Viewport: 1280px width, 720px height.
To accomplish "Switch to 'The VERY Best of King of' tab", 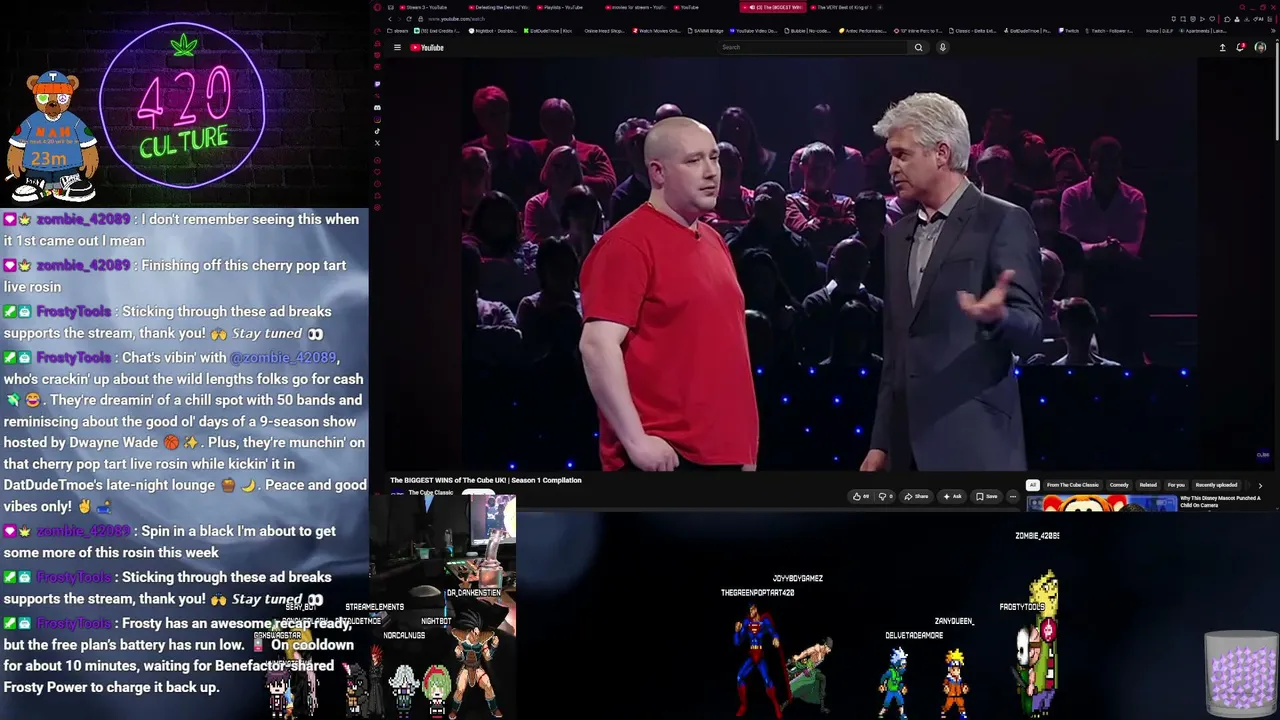I will [x=842, y=7].
